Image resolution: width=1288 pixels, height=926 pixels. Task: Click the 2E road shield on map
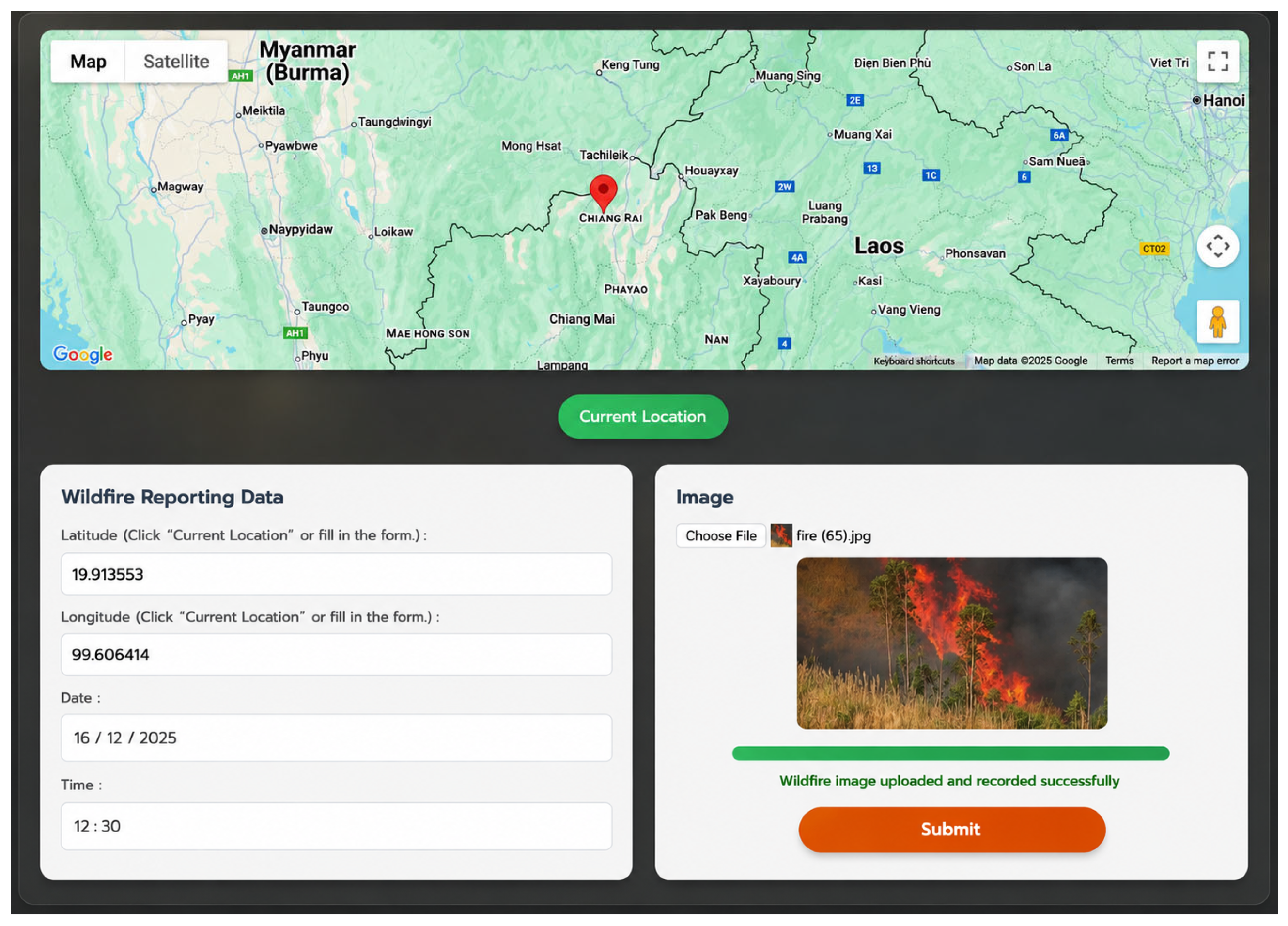(855, 101)
